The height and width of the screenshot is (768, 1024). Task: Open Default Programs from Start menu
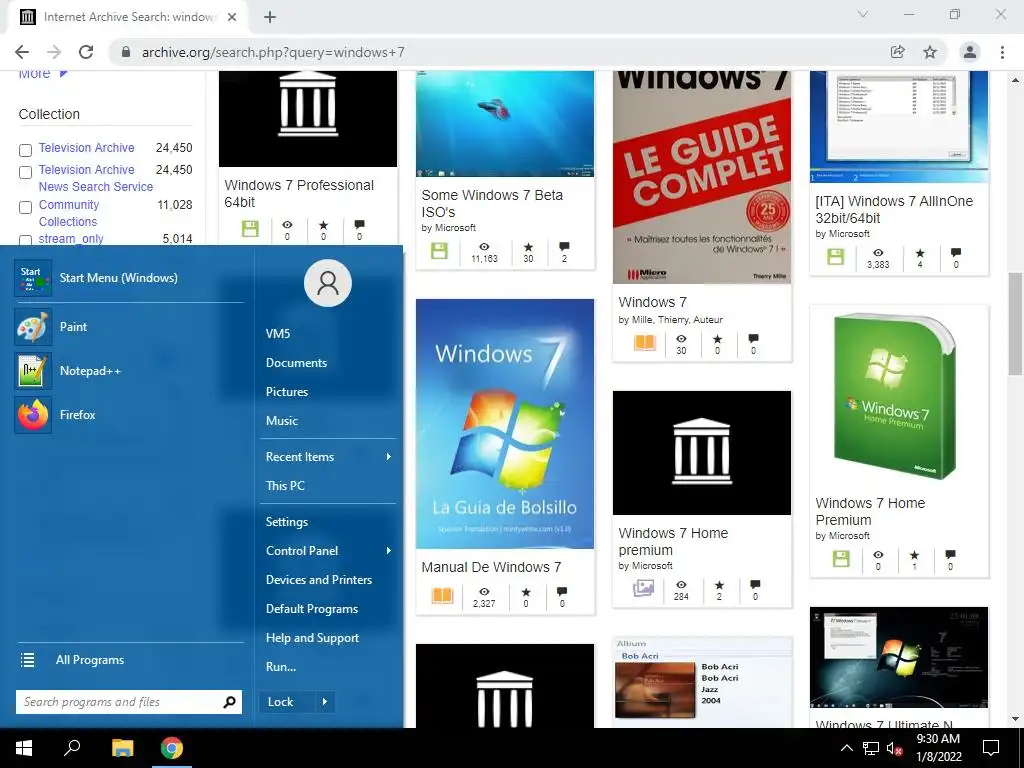(312, 609)
